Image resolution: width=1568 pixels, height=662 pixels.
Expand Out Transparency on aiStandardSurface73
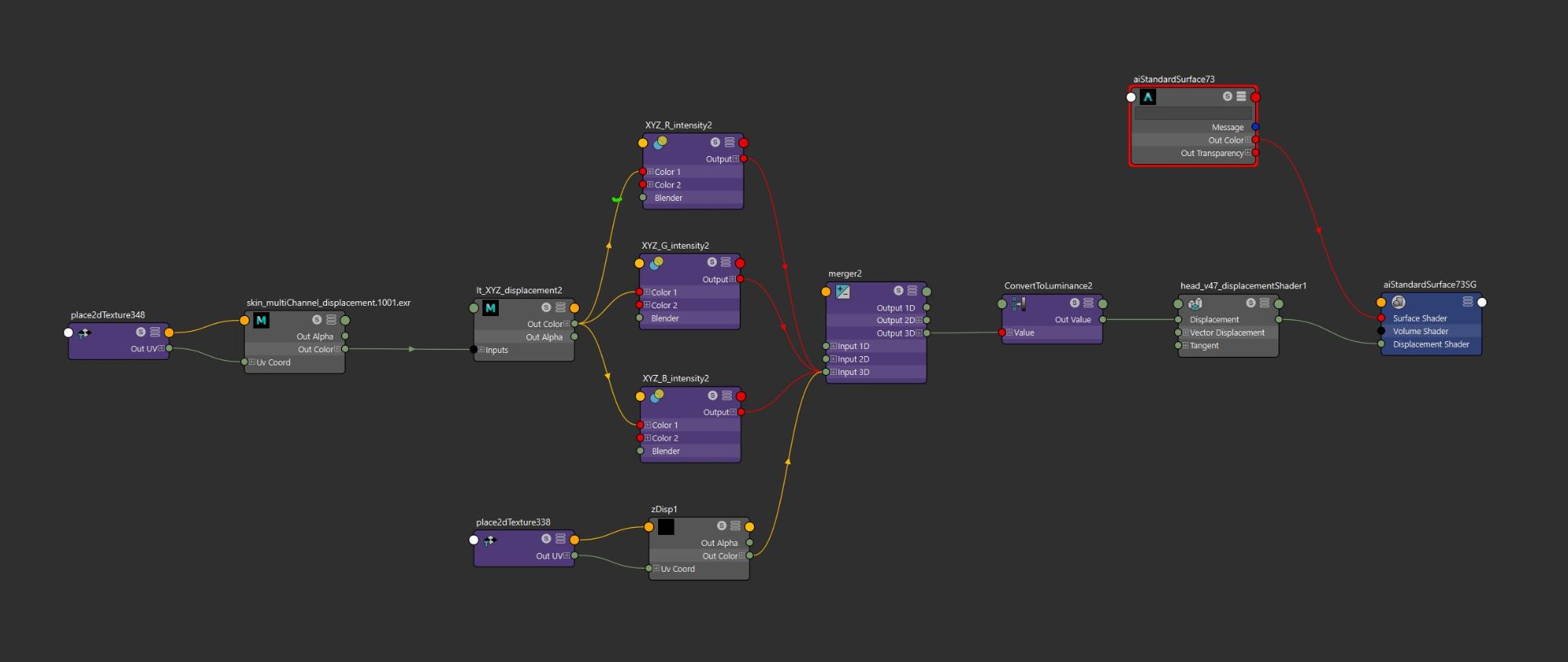(x=1248, y=153)
